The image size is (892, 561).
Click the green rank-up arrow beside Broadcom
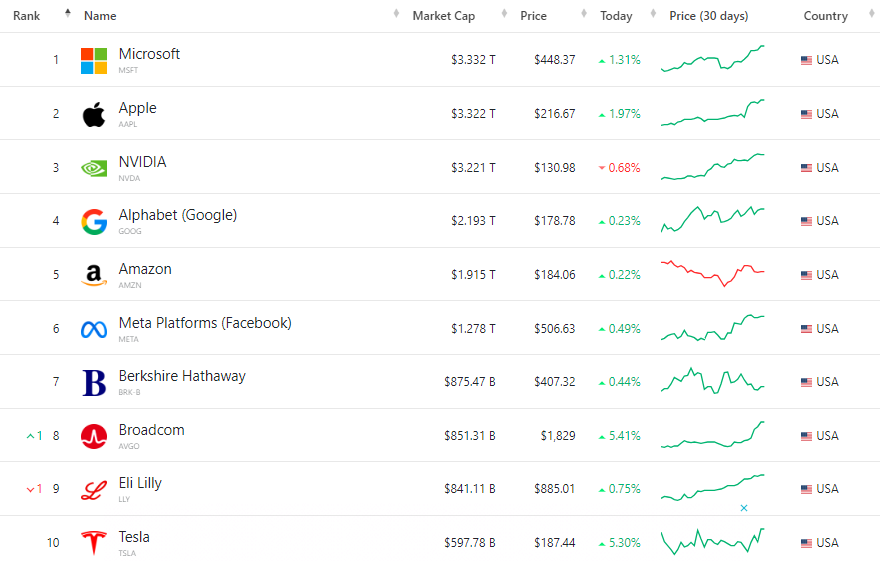coord(30,436)
